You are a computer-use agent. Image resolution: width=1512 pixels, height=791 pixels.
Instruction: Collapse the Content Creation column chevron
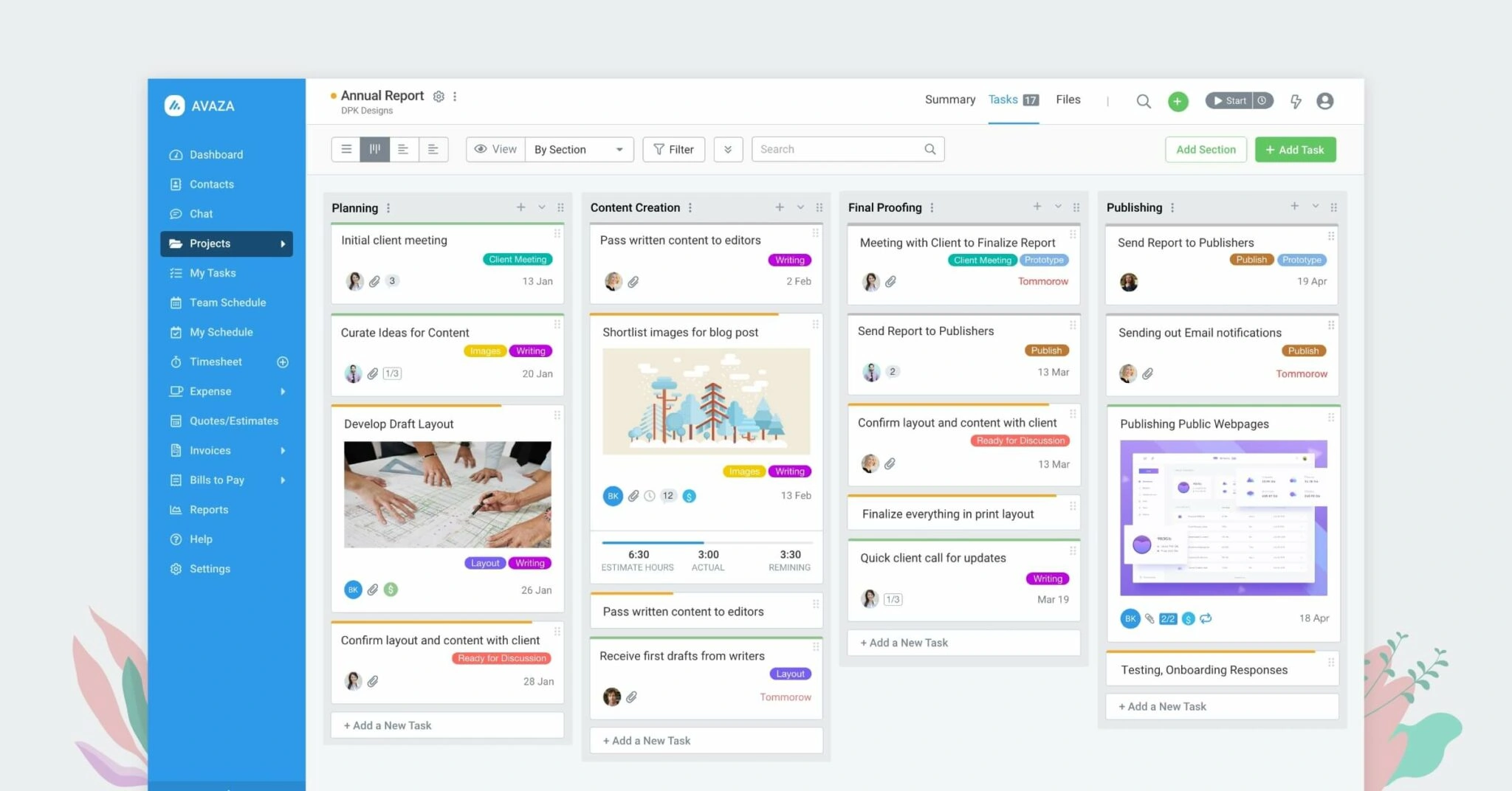[x=800, y=207]
